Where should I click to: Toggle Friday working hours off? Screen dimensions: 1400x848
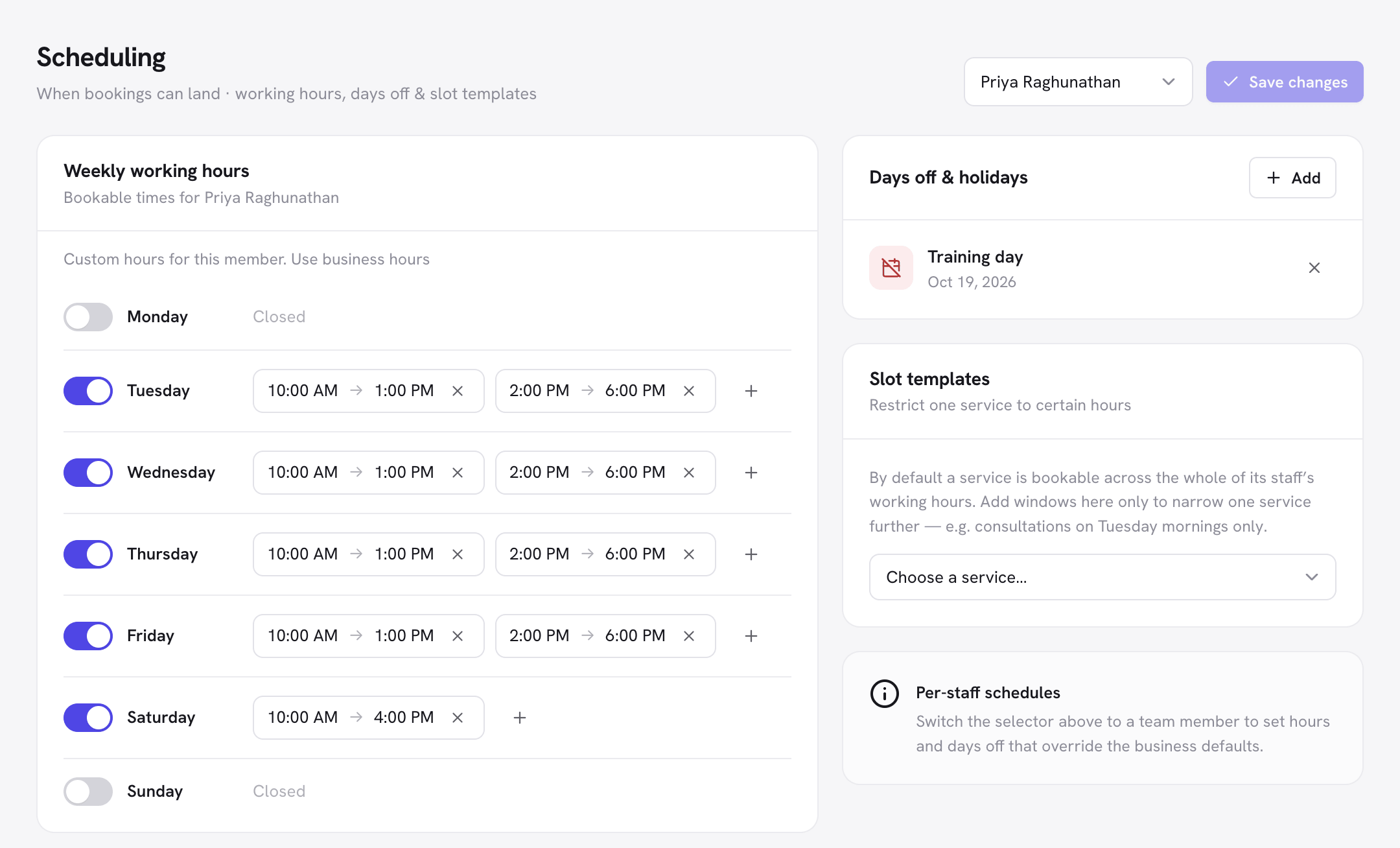(x=88, y=636)
